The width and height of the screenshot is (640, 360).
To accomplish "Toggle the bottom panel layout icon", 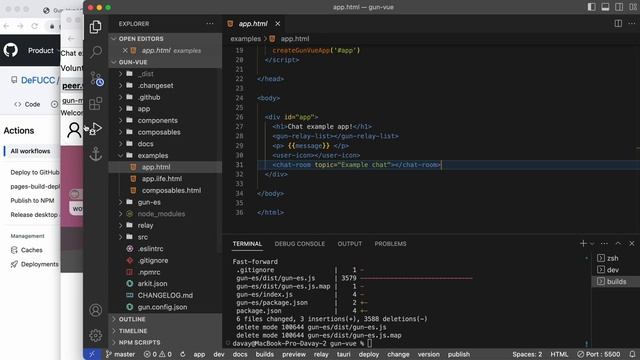I will (x=605, y=7).
